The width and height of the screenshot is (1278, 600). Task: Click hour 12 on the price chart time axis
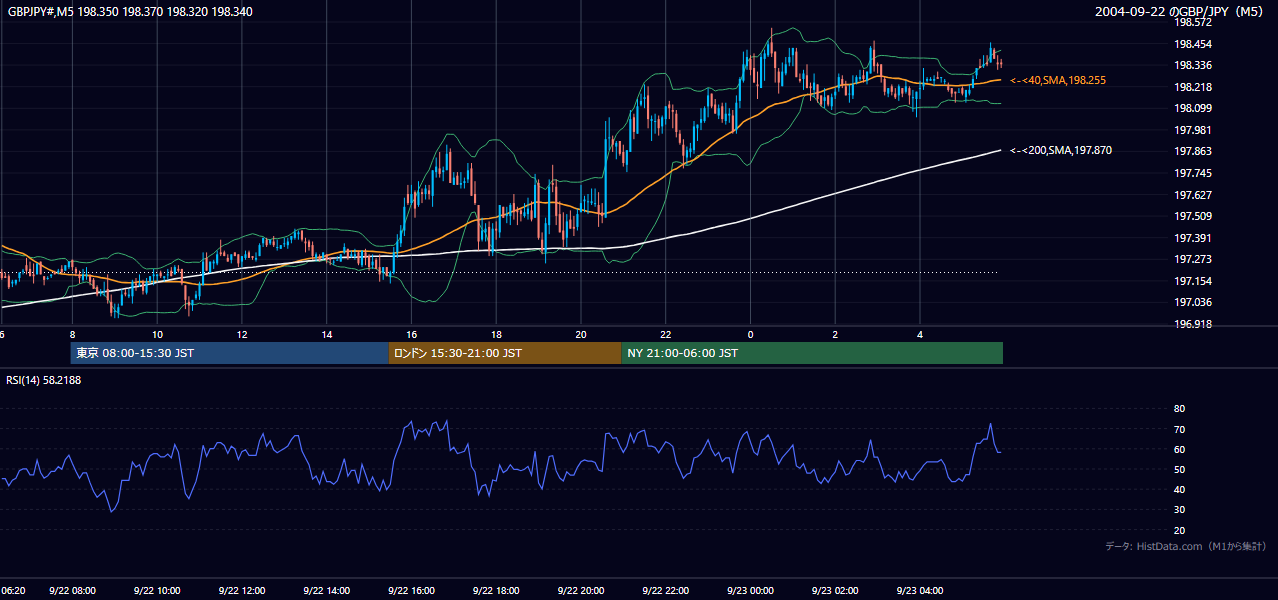[242, 334]
